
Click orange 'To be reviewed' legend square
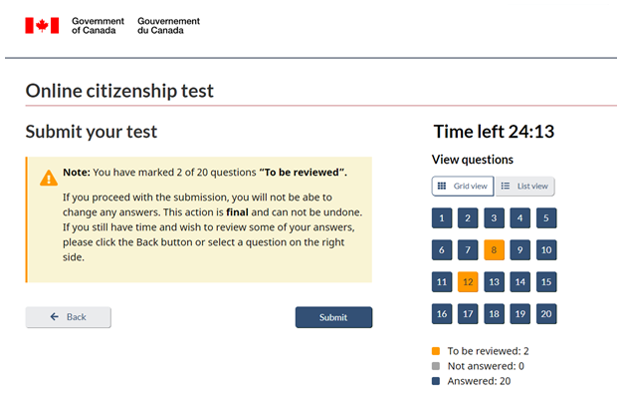click(436, 351)
